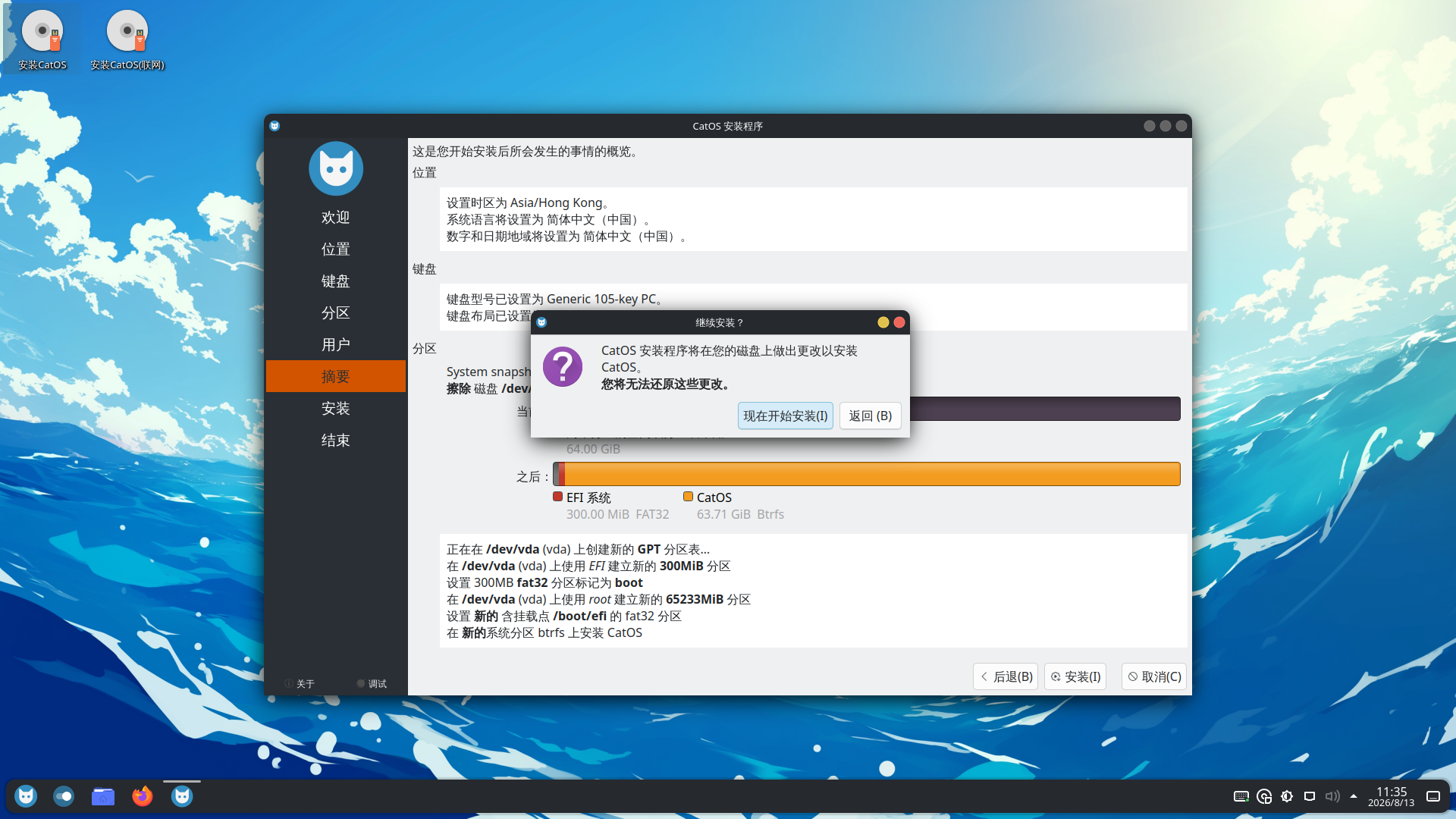
Task: Open the 关于 about link
Action: pyautogui.click(x=300, y=683)
